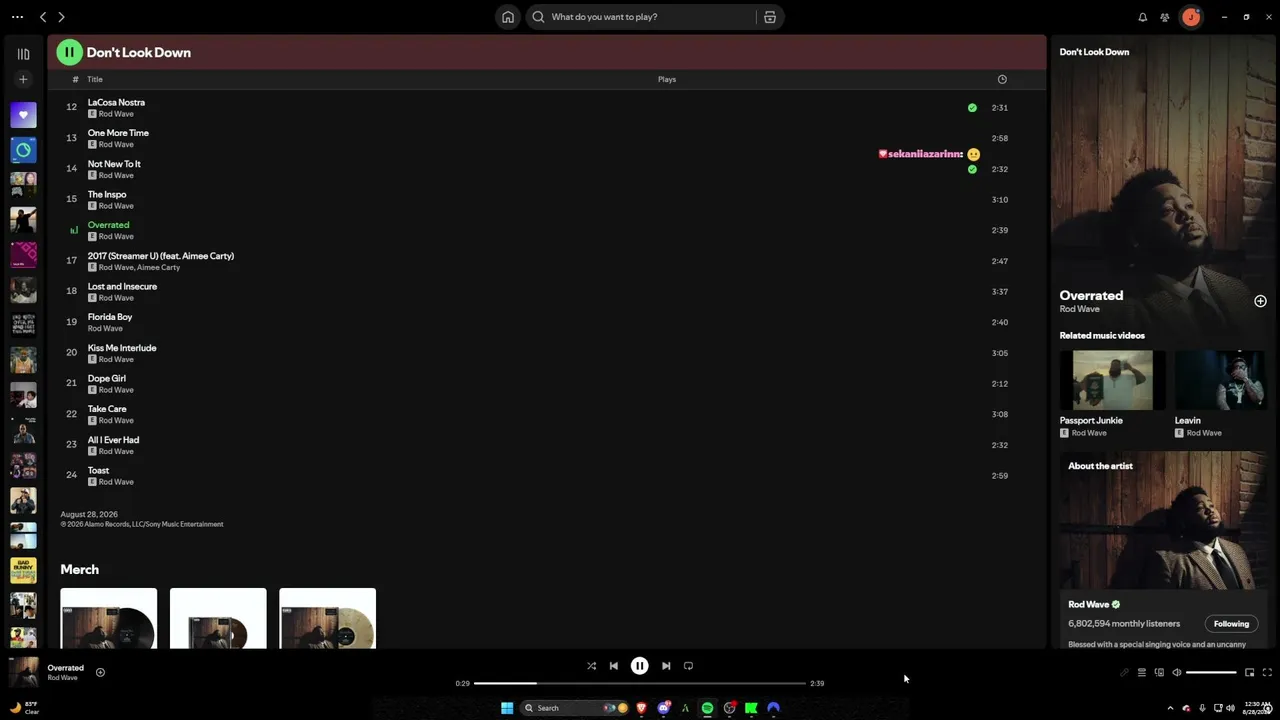Open the Bad Bunny playlist thumbnail in sidebar
The height and width of the screenshot is (720, 1280).
(x=23, y=570)
